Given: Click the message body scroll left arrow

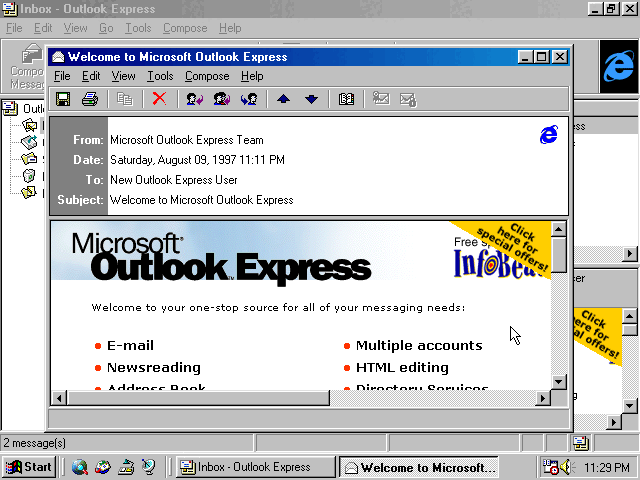Looking at the screenshot, I should tap(59, 398).
